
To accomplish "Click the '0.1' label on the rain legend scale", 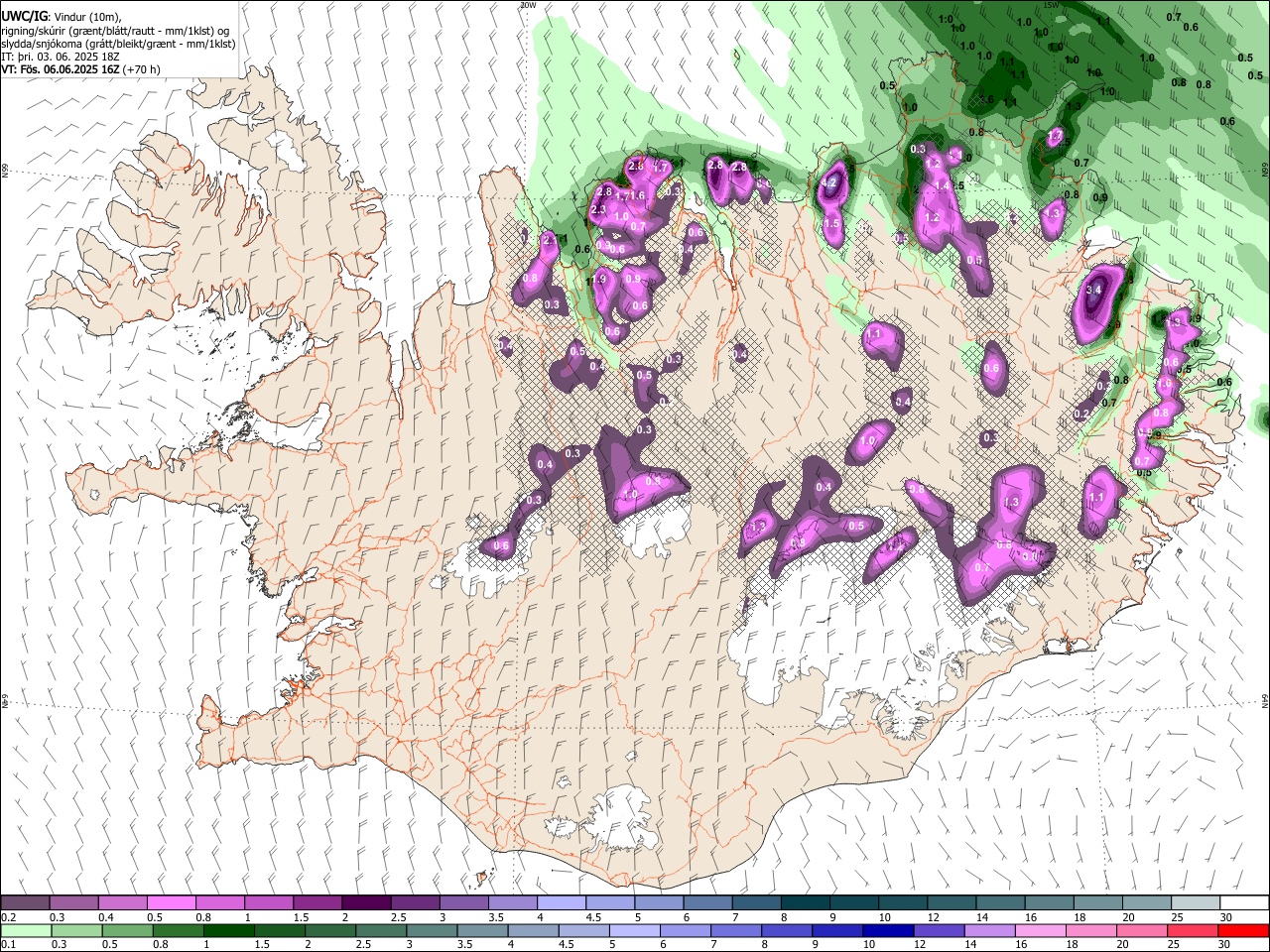I will [10, 945].
